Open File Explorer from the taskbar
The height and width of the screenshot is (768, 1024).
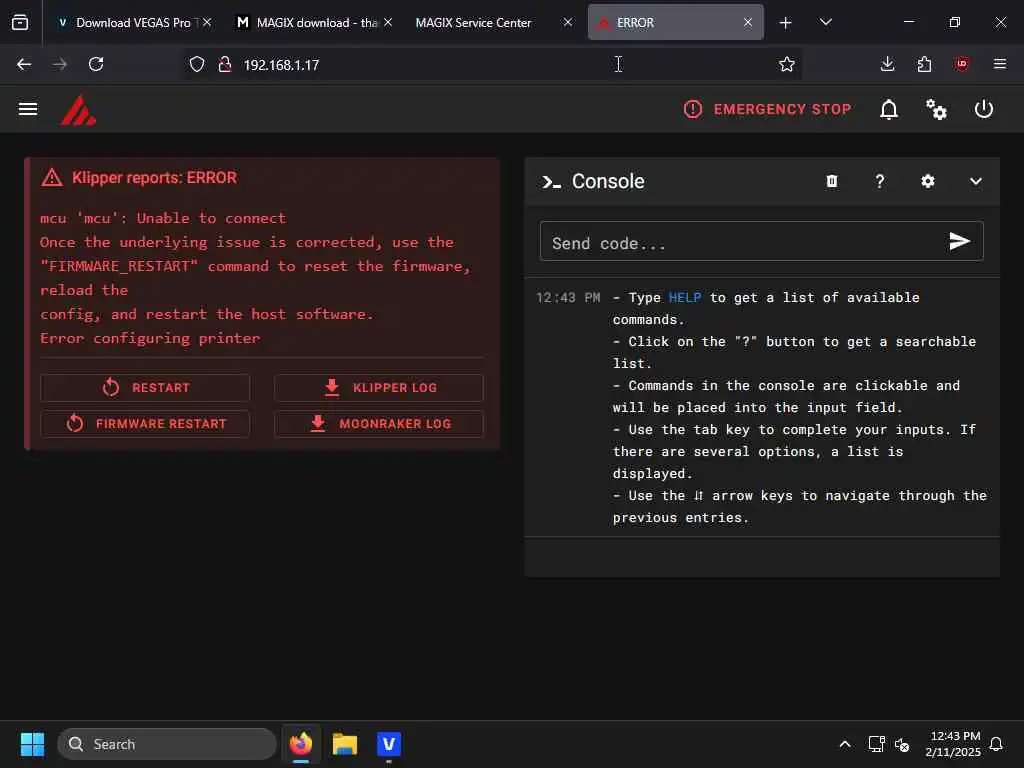345,744
